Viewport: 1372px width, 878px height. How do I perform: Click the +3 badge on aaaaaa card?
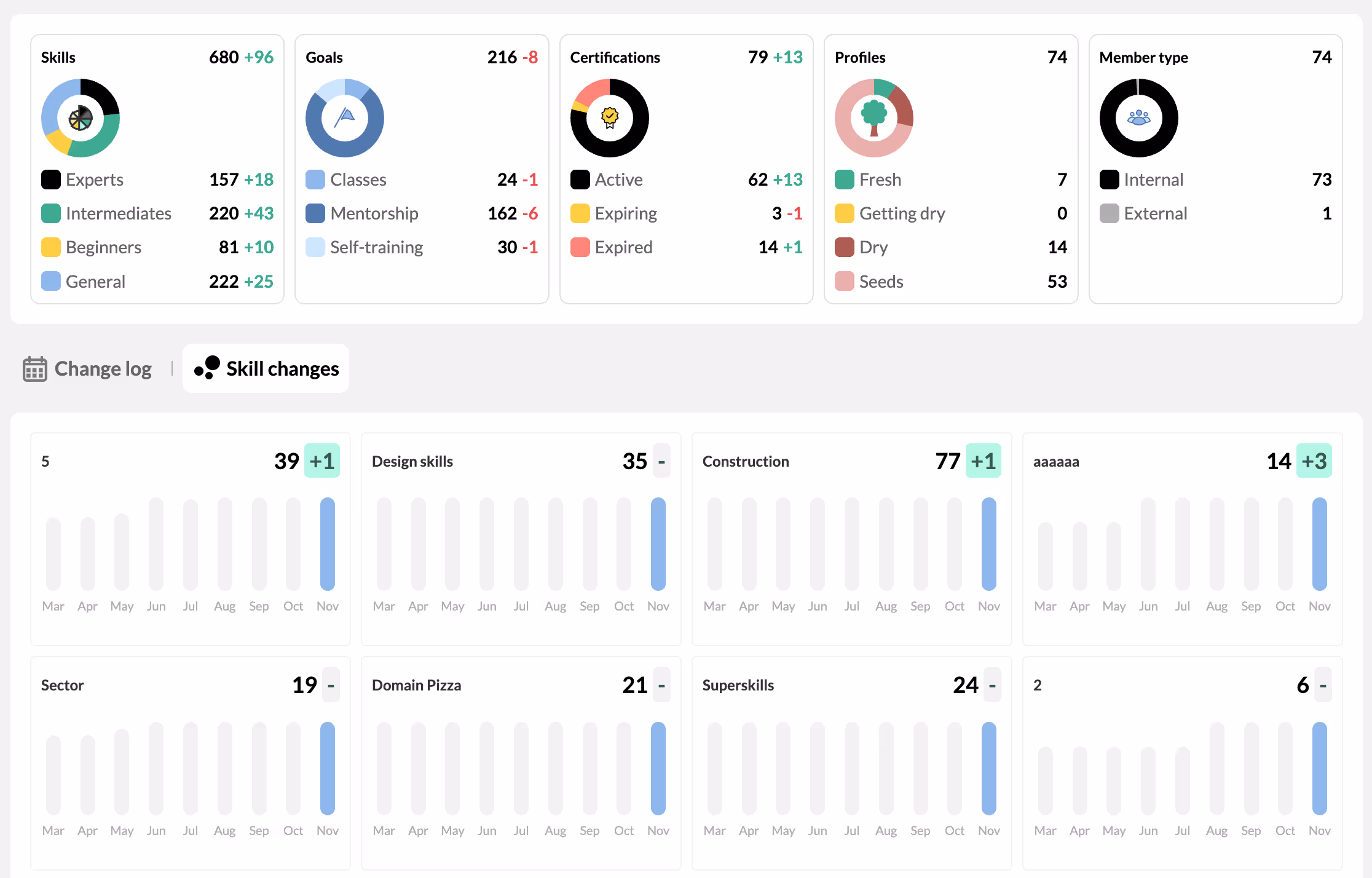[1314, 461]
